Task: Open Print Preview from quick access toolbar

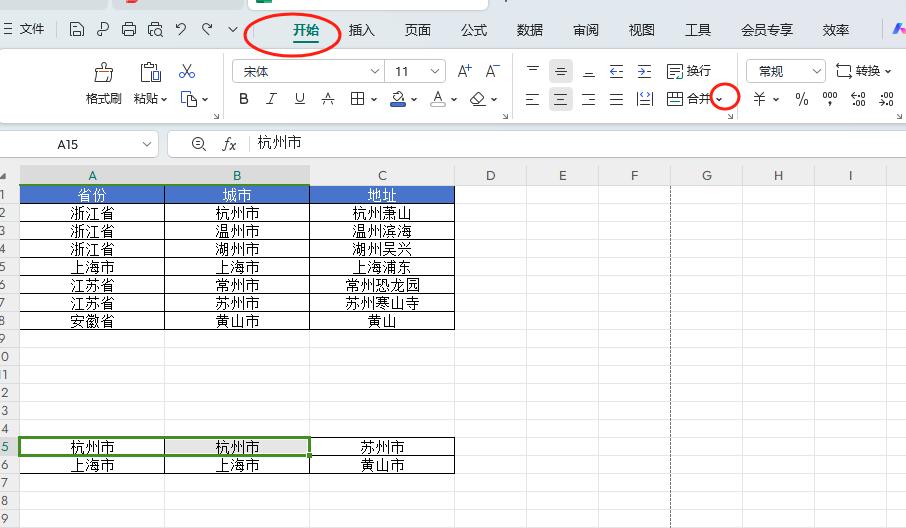Action: (155, 29)
